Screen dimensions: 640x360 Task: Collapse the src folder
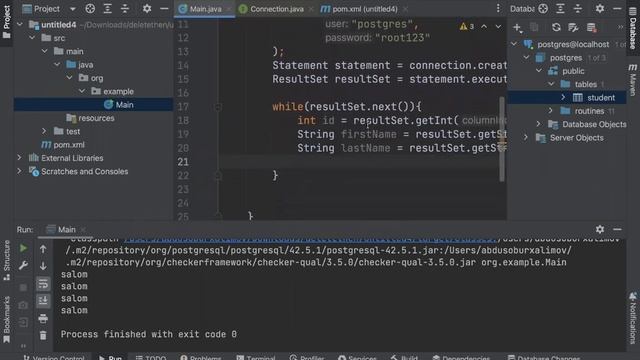click(x=32, y=38)
